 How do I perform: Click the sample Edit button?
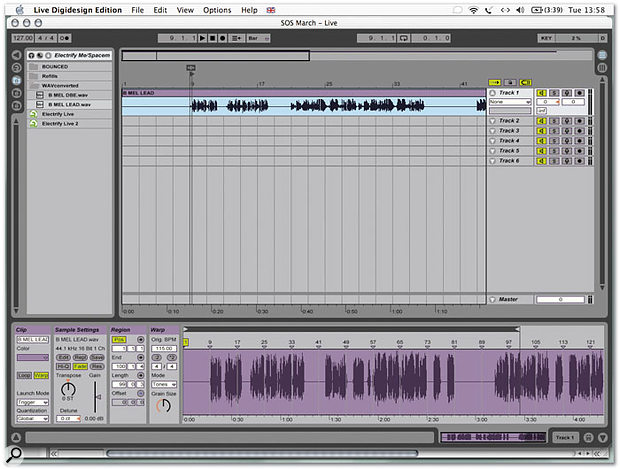[64, 357]
